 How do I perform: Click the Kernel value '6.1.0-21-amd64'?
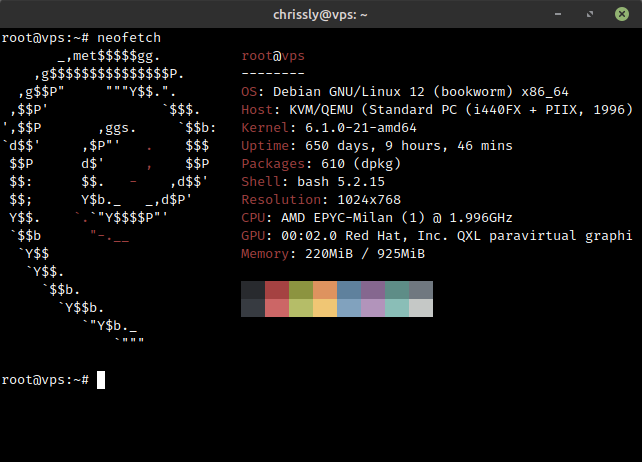click(361, 128)
